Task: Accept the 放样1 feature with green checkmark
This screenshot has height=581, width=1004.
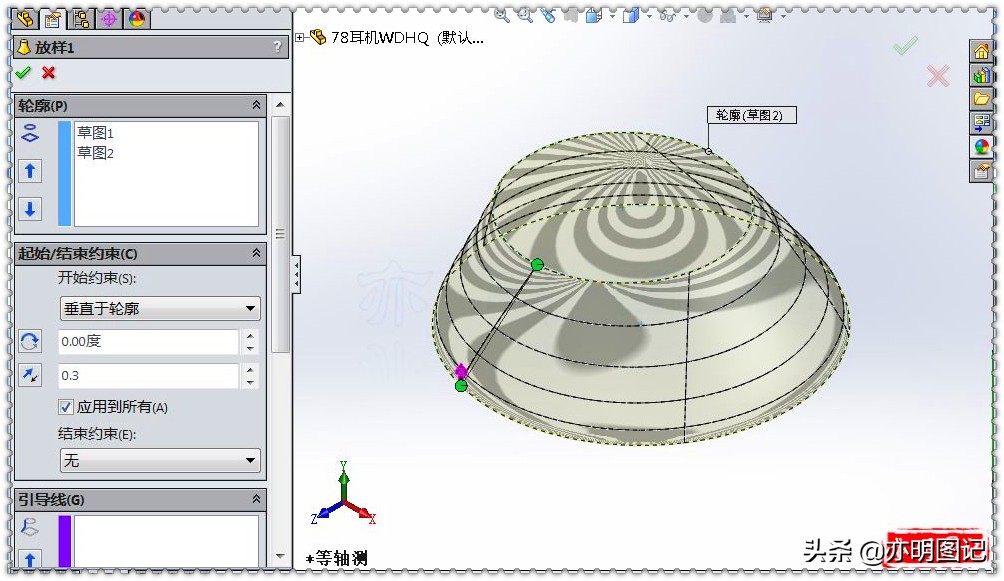Action: pos(24,73)
